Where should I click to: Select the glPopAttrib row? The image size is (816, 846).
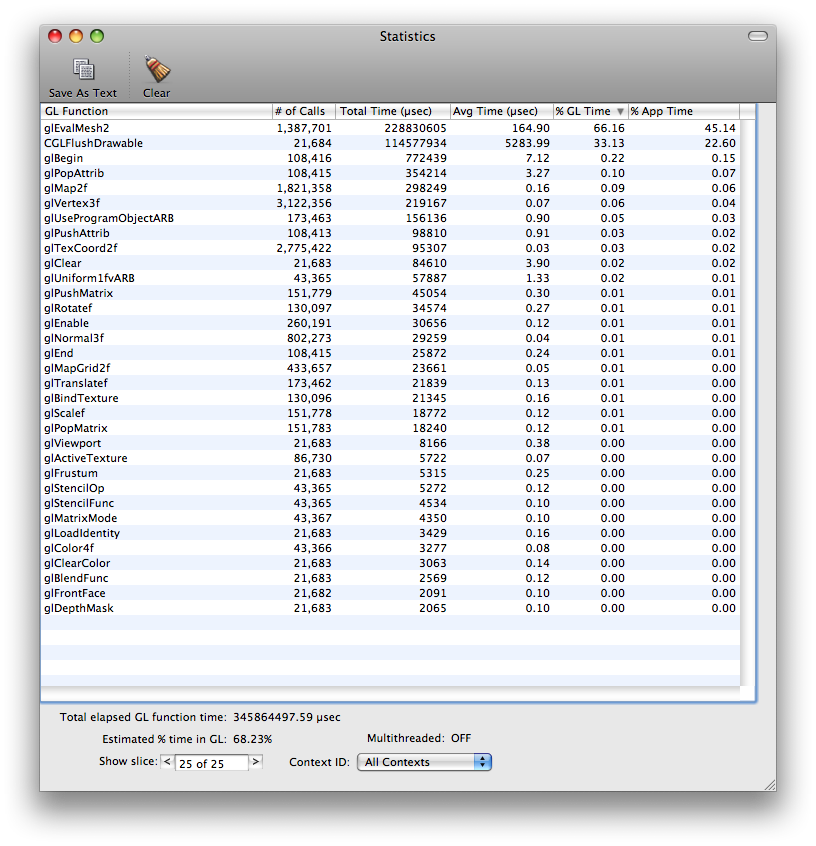(390, 173)
